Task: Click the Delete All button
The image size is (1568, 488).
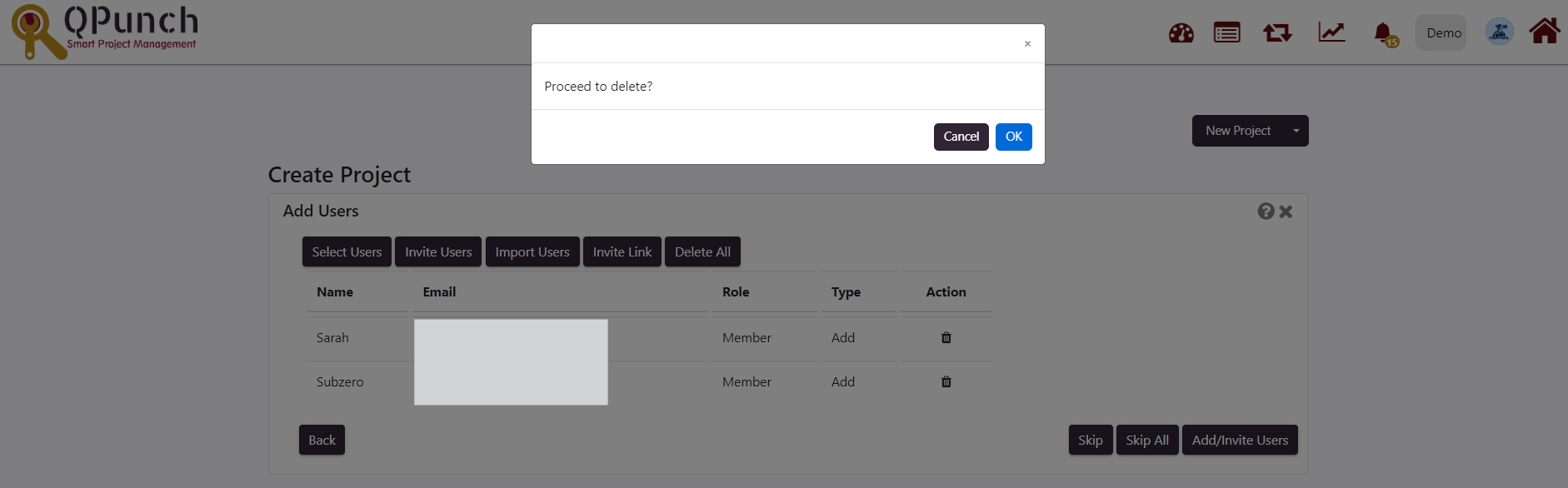Action: click(702, 251)
